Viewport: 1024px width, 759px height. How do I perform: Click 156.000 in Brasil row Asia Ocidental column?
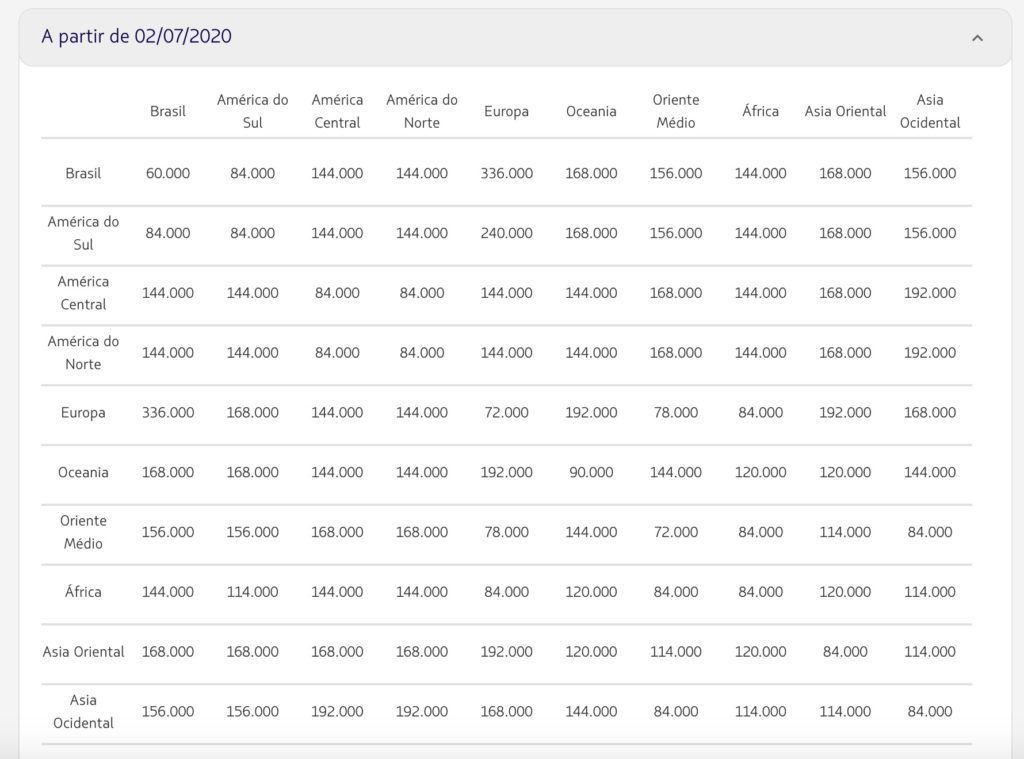click(x=930, y=173)
